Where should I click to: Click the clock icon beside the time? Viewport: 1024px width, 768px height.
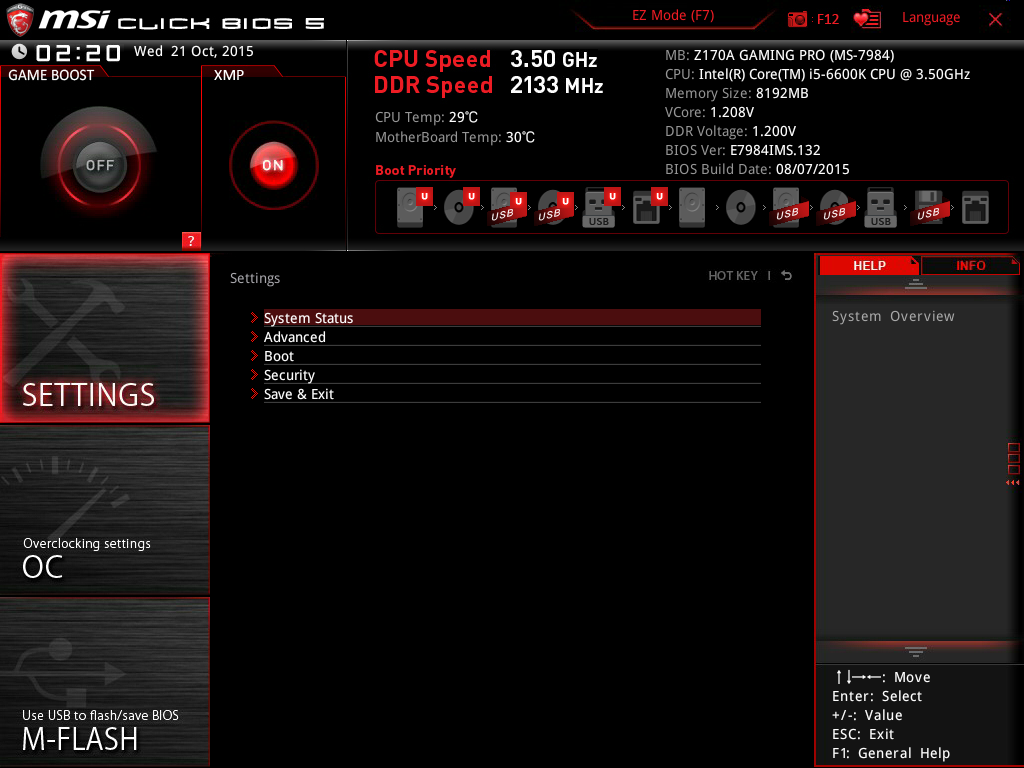(20, 52)
